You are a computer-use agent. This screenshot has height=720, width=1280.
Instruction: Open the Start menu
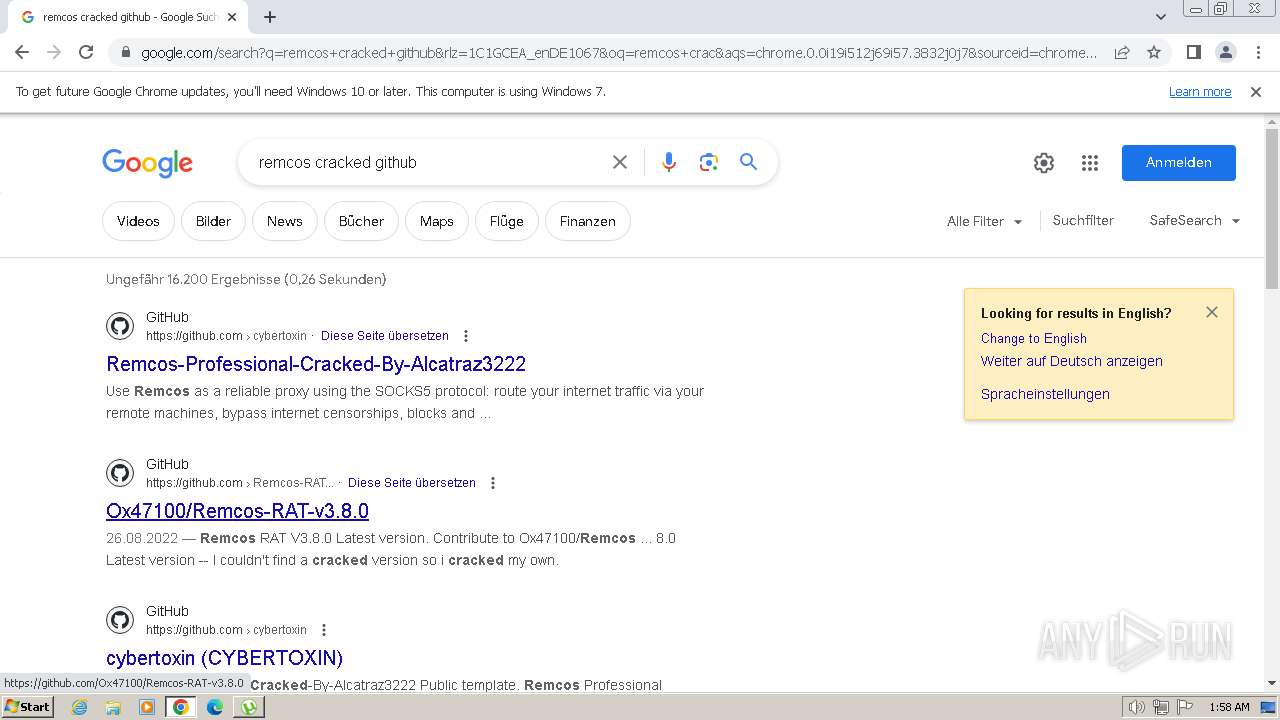click(27, 707)
